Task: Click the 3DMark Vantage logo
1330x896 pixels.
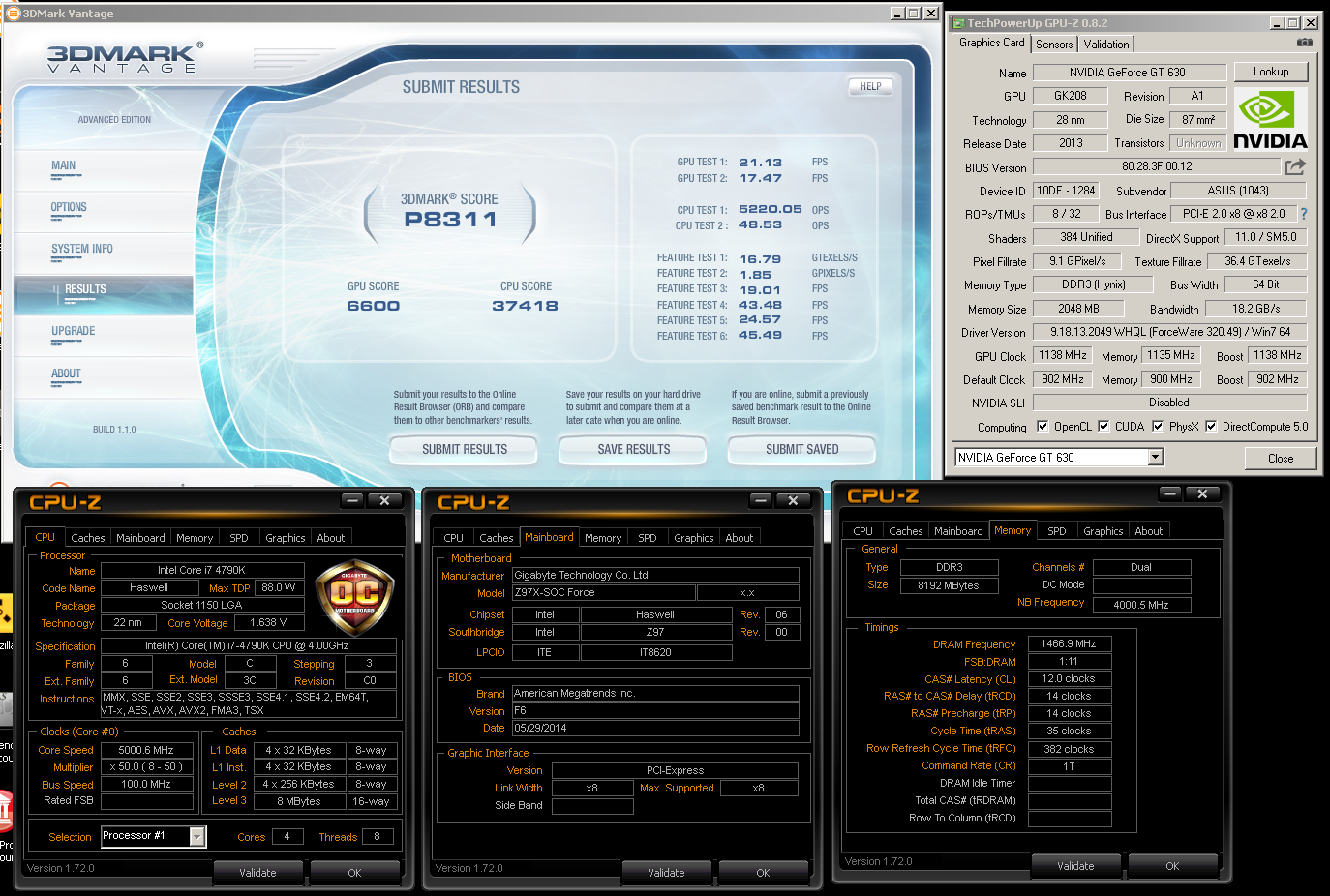Action: 124,58
